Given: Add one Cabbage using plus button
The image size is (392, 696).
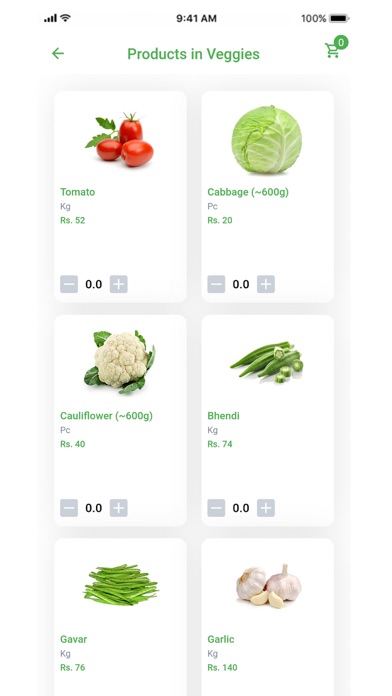Looking at the screenshot, I should coord(266,284).
